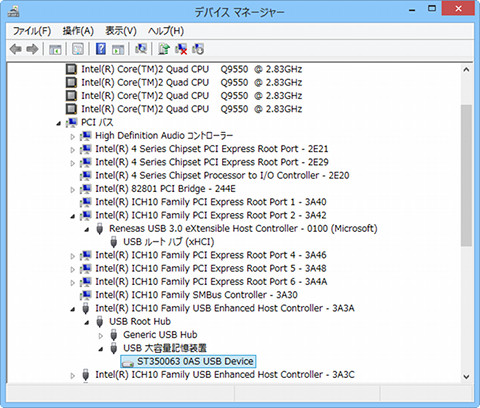Open the 操作(A) menu

click(x=78, y=31)
